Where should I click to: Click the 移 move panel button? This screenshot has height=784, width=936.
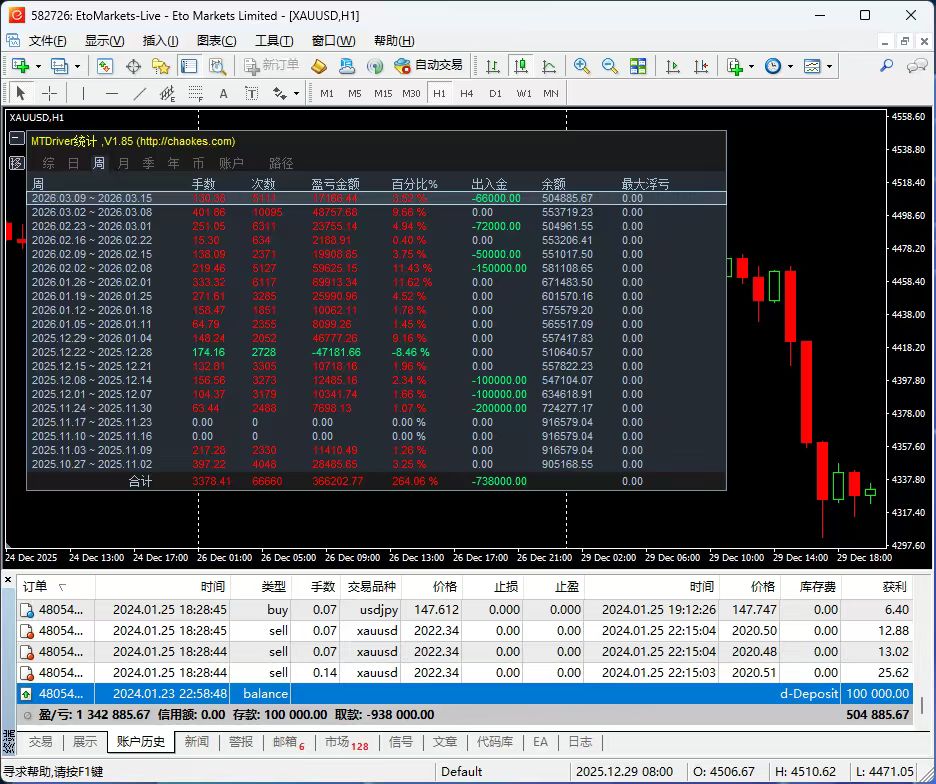[17, 162]
